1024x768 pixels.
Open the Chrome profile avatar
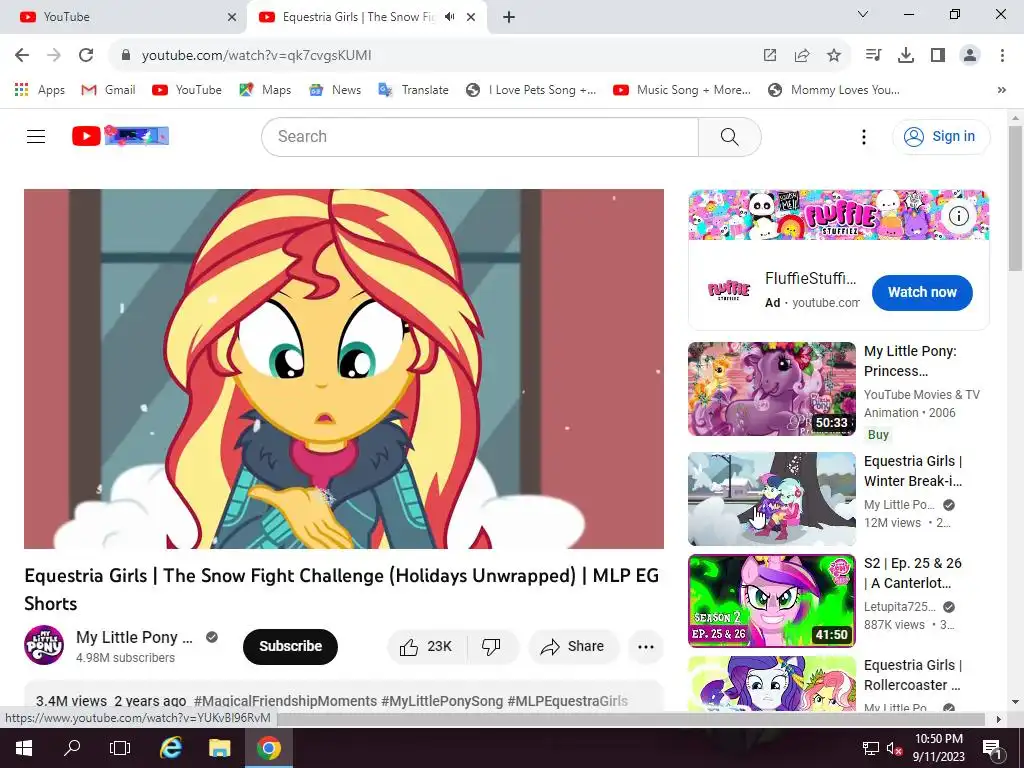click(x=970, y=56)
